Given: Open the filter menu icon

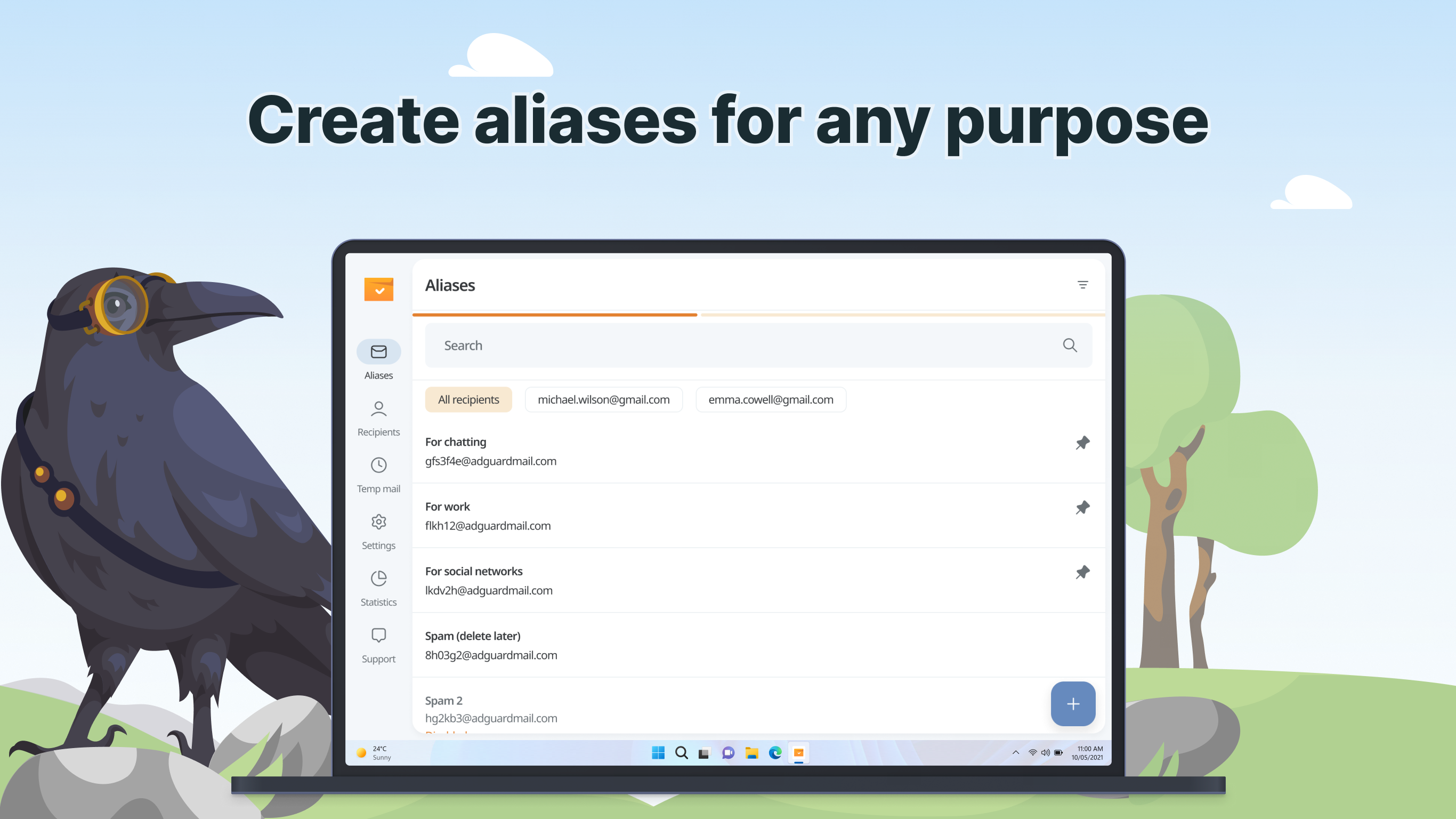Looking at the screenshot, I should tap(1082, 285).
